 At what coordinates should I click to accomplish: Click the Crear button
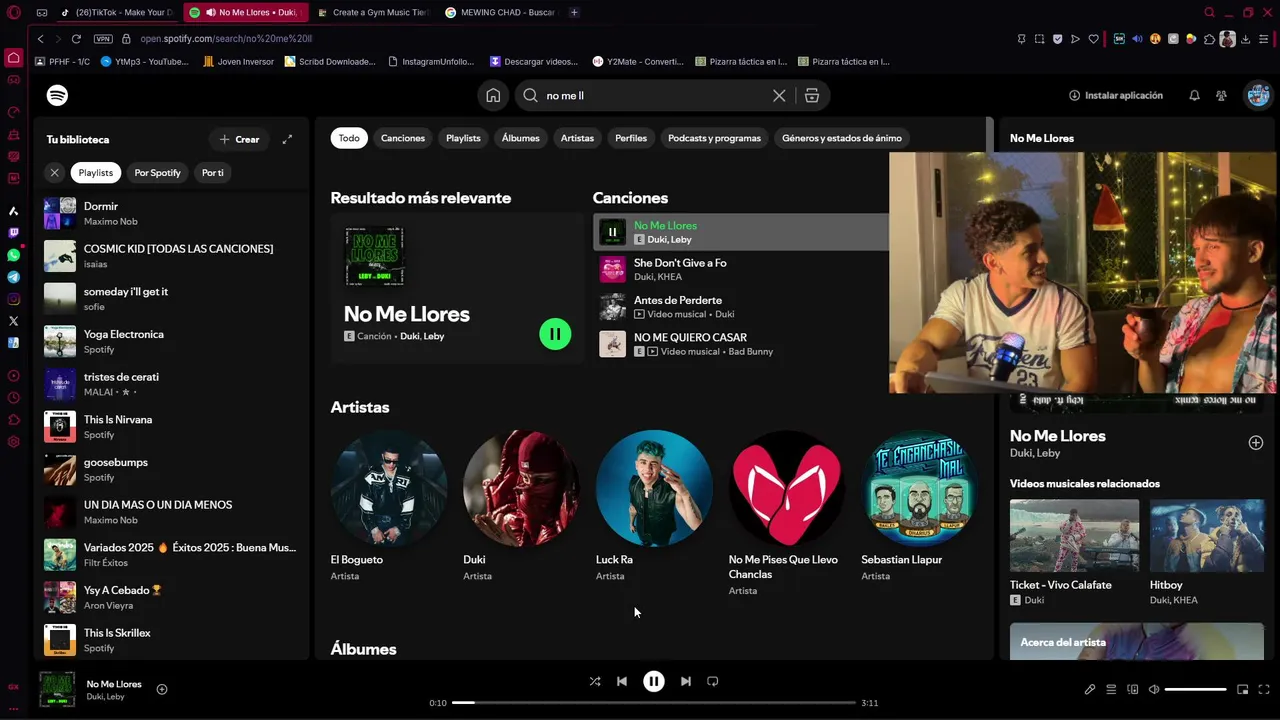pyautogui.click(x=239, y=139)
